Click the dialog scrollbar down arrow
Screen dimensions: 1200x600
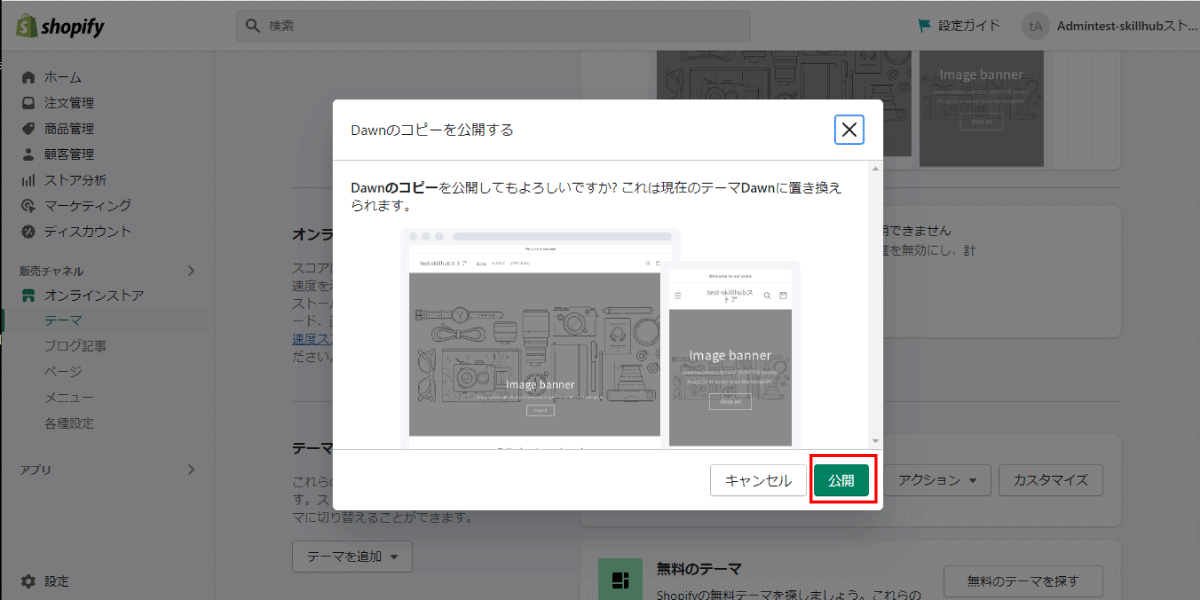tap(876, 441)
